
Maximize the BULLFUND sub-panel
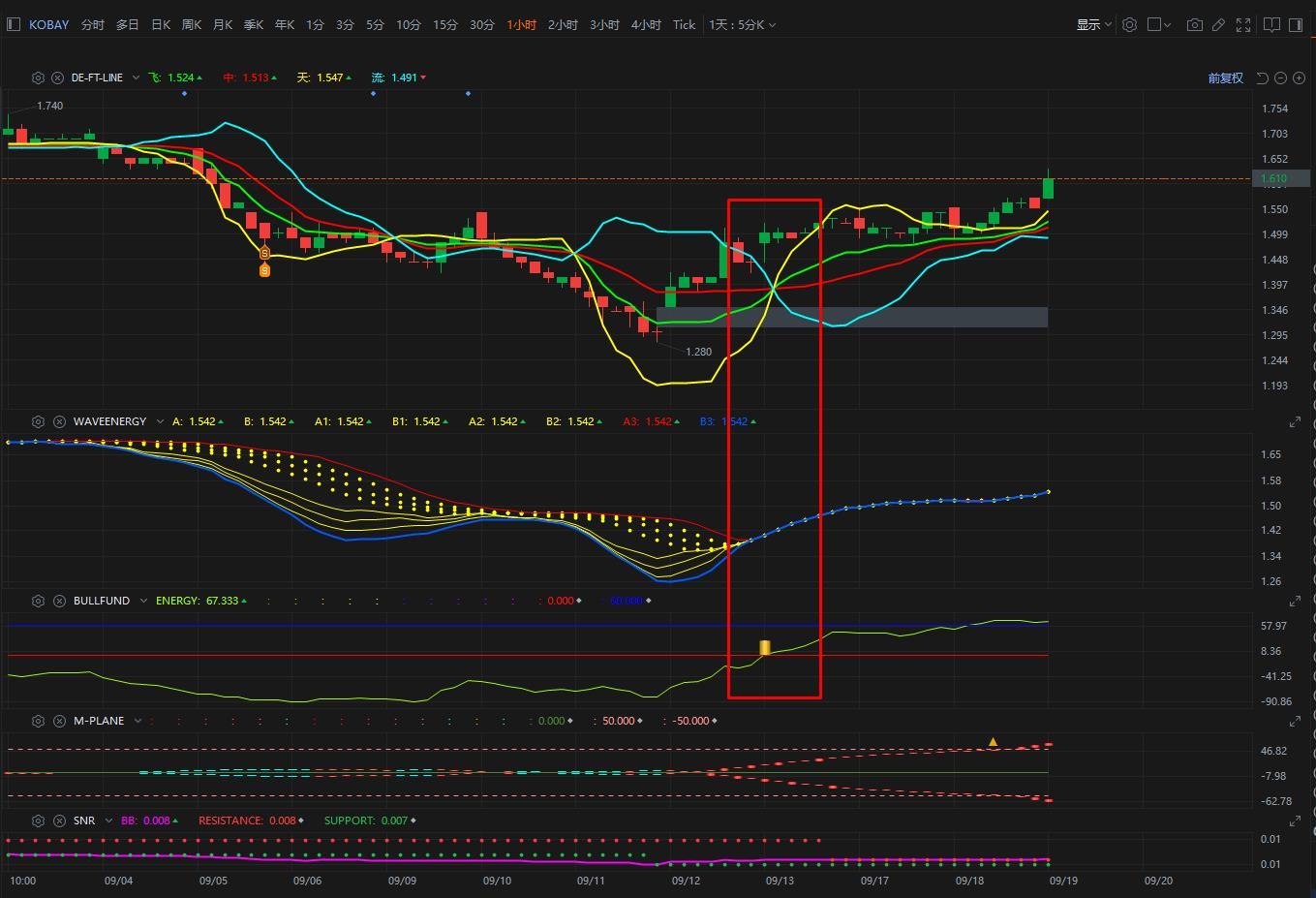pyautogui.click(x=1295, y=602)
